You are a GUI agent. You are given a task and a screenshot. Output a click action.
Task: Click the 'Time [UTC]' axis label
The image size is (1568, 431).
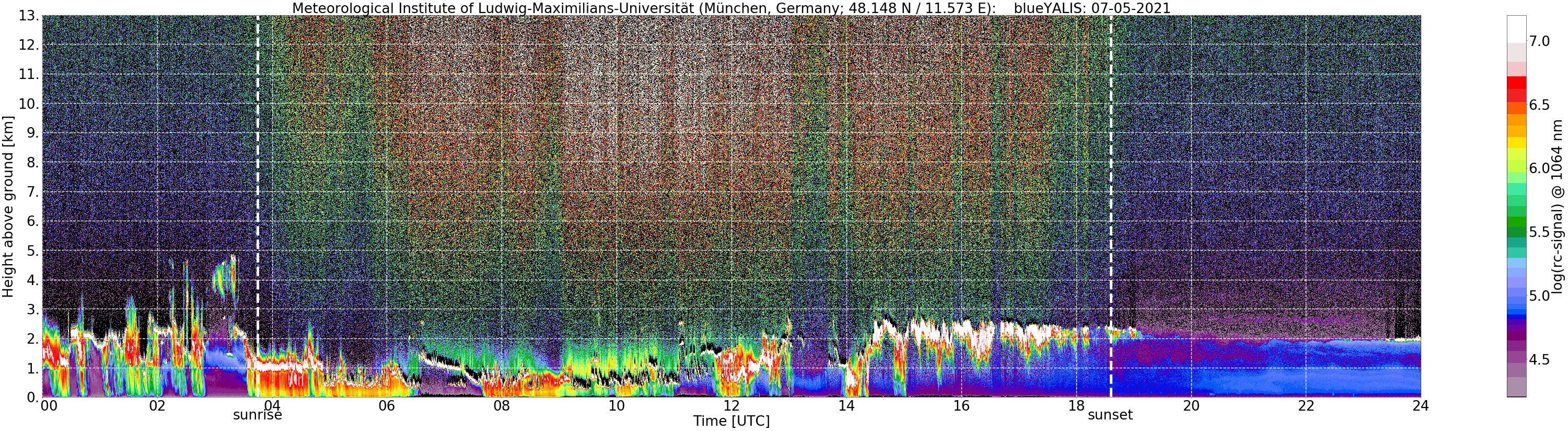pyautogui.click(x=731, y=421)
